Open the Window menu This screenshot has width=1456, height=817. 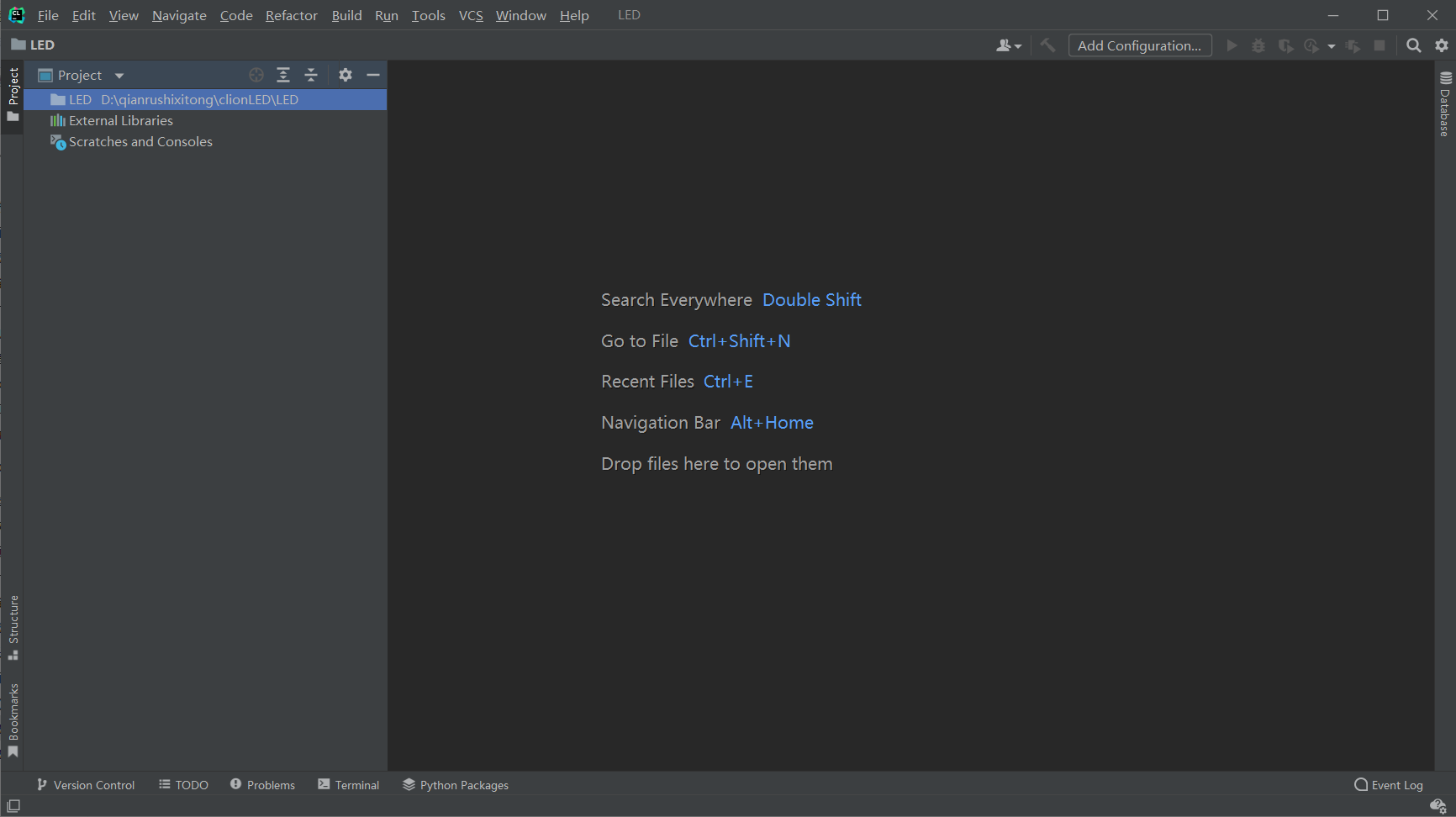coord(520,15)
